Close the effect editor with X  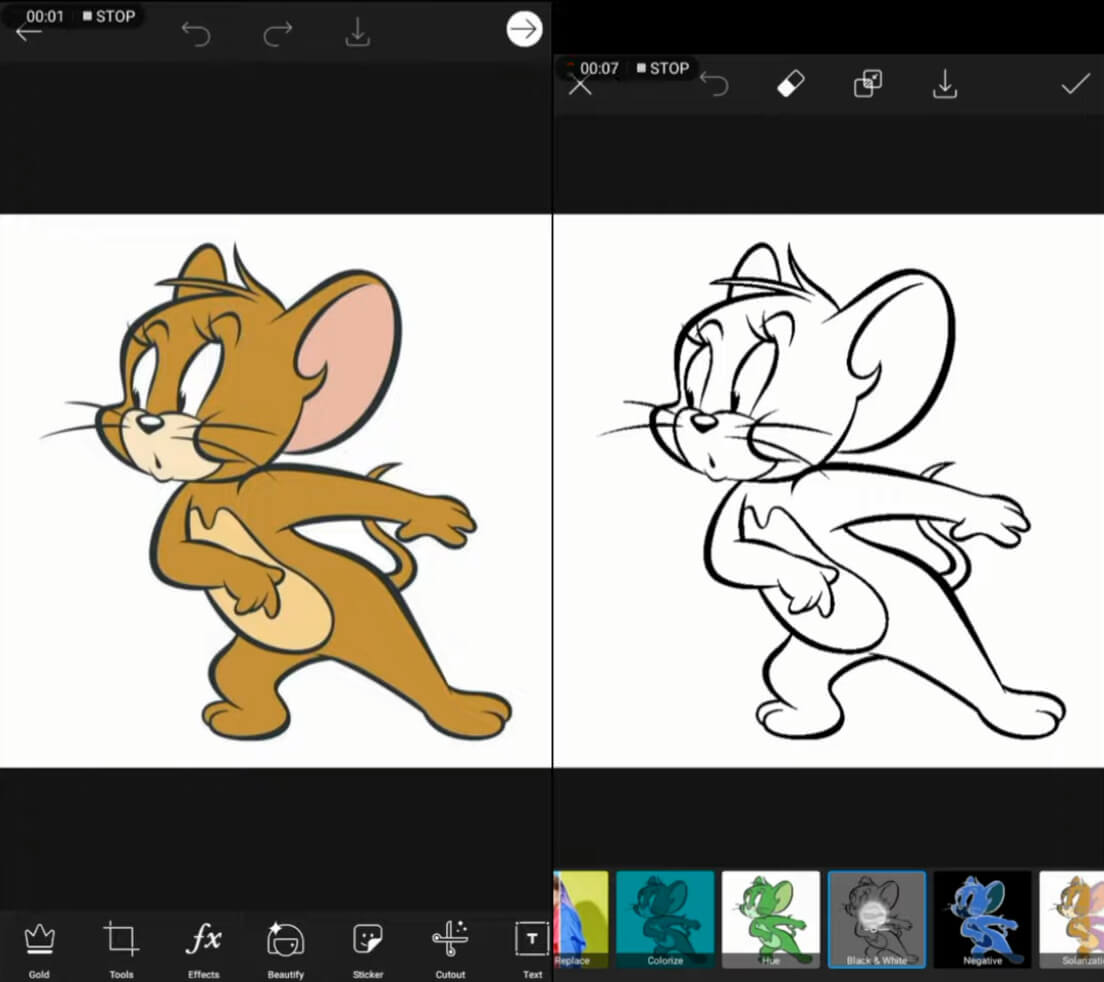coord(580,86)
